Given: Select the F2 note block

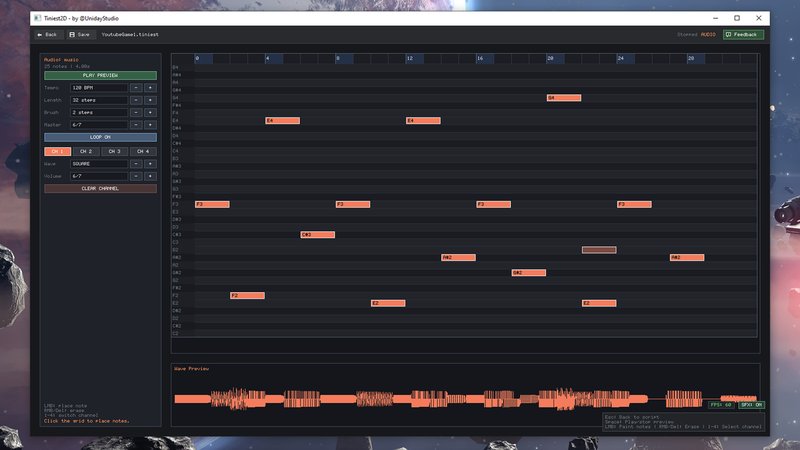Looking at the screenshot, I should [247, 295].
